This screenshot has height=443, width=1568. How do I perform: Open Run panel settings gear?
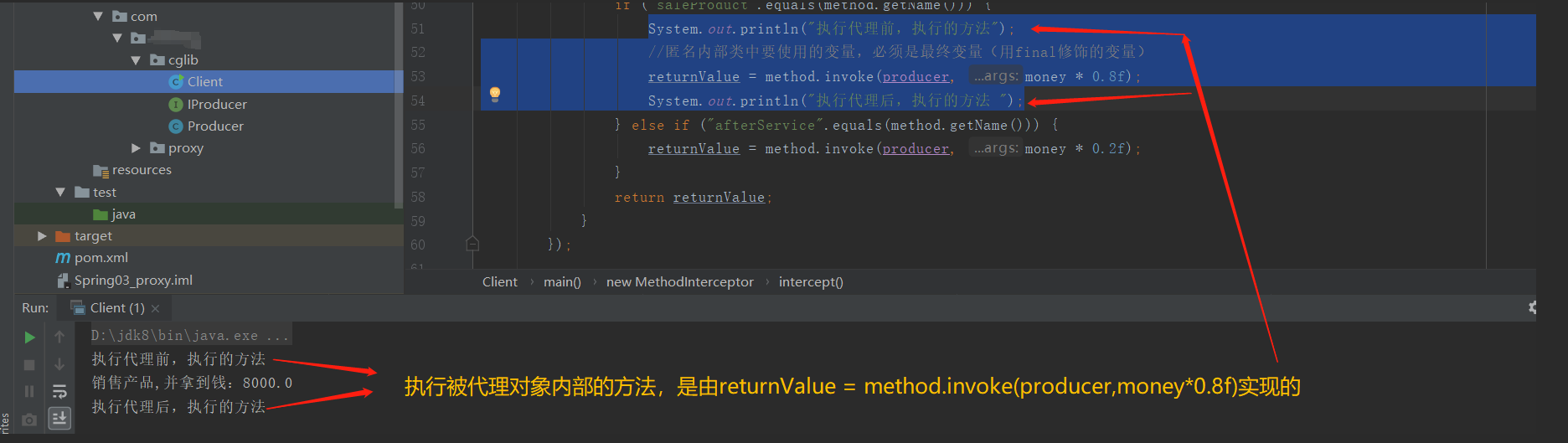(x=1531, y=307)
